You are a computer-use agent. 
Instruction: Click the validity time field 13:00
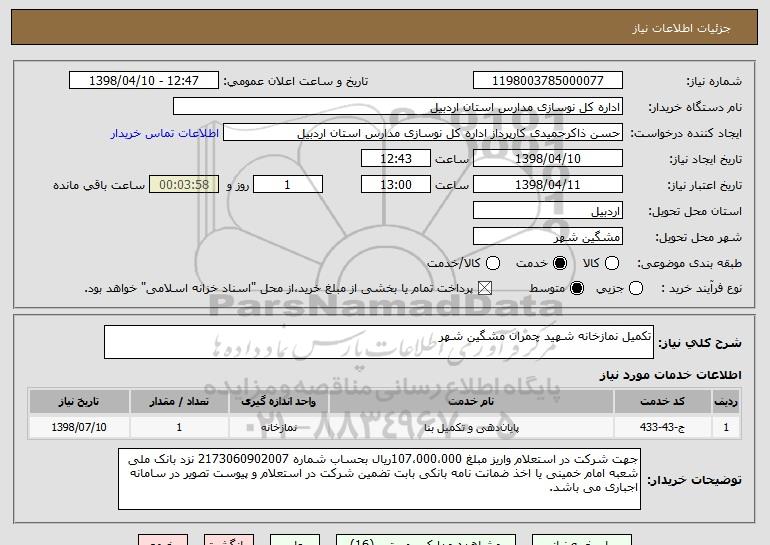coord(396,185)
